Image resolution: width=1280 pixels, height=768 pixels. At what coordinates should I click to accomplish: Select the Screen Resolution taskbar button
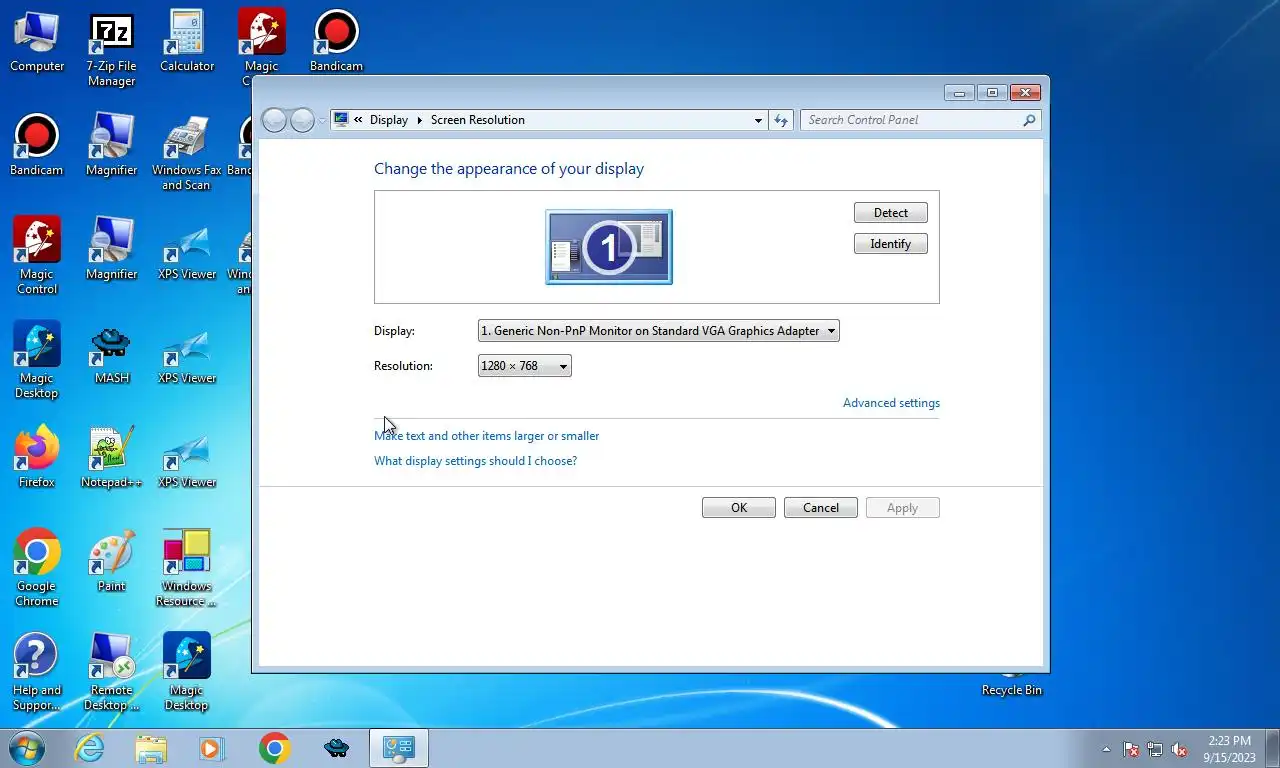tap(399, 748)
